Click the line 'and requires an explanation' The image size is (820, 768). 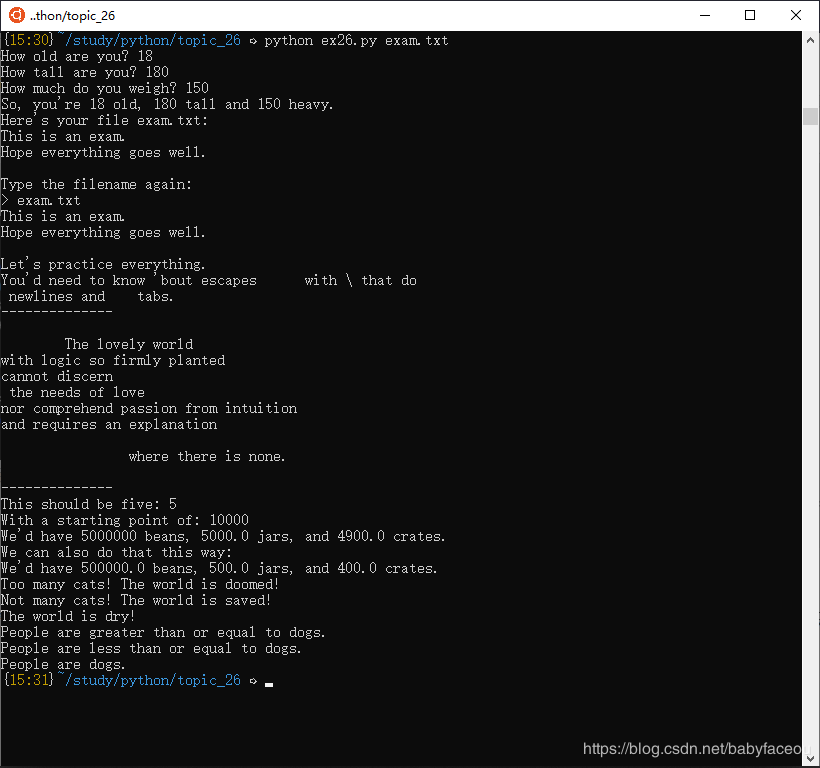(x=109, y=425)
